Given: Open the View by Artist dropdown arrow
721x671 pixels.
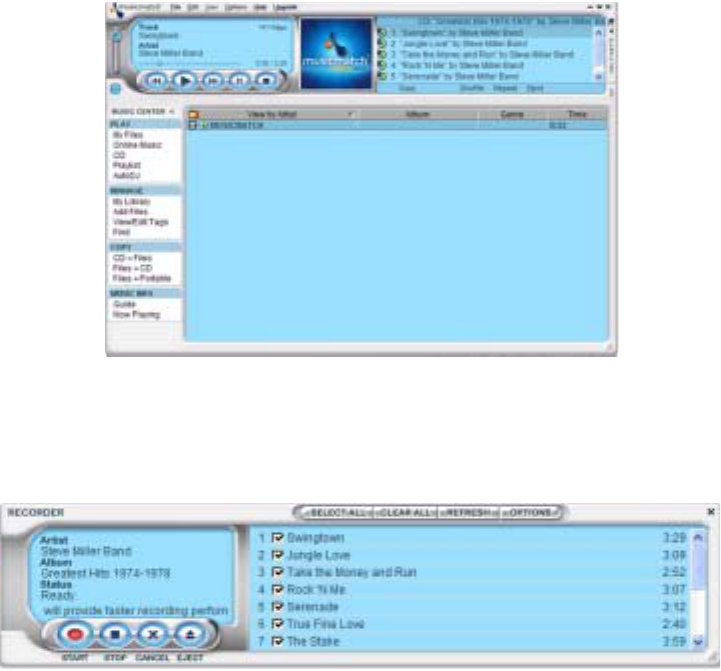Looking at the screenshot, I should click(x=349, y=114).
